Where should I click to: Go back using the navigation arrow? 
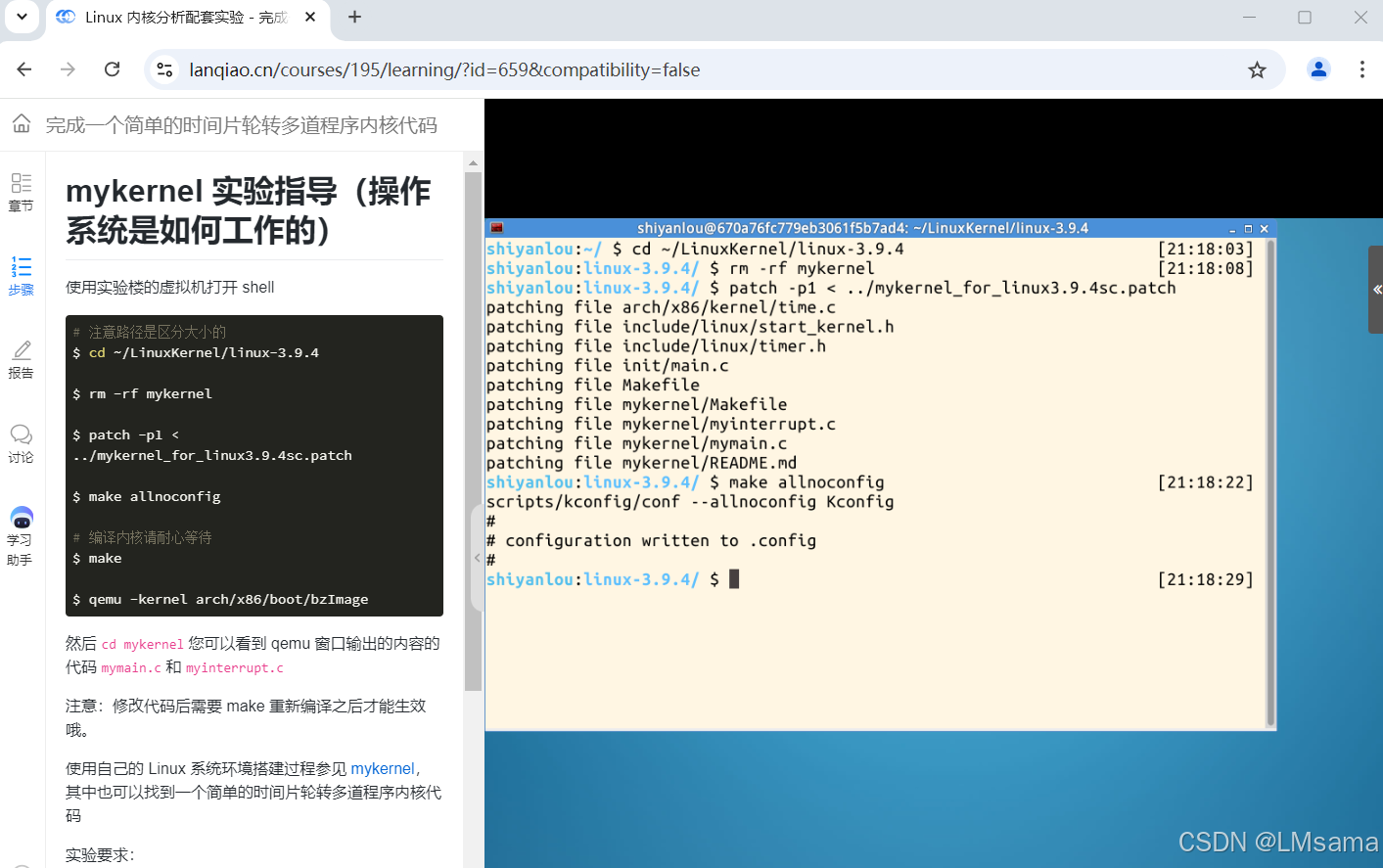tap(24, 69)
